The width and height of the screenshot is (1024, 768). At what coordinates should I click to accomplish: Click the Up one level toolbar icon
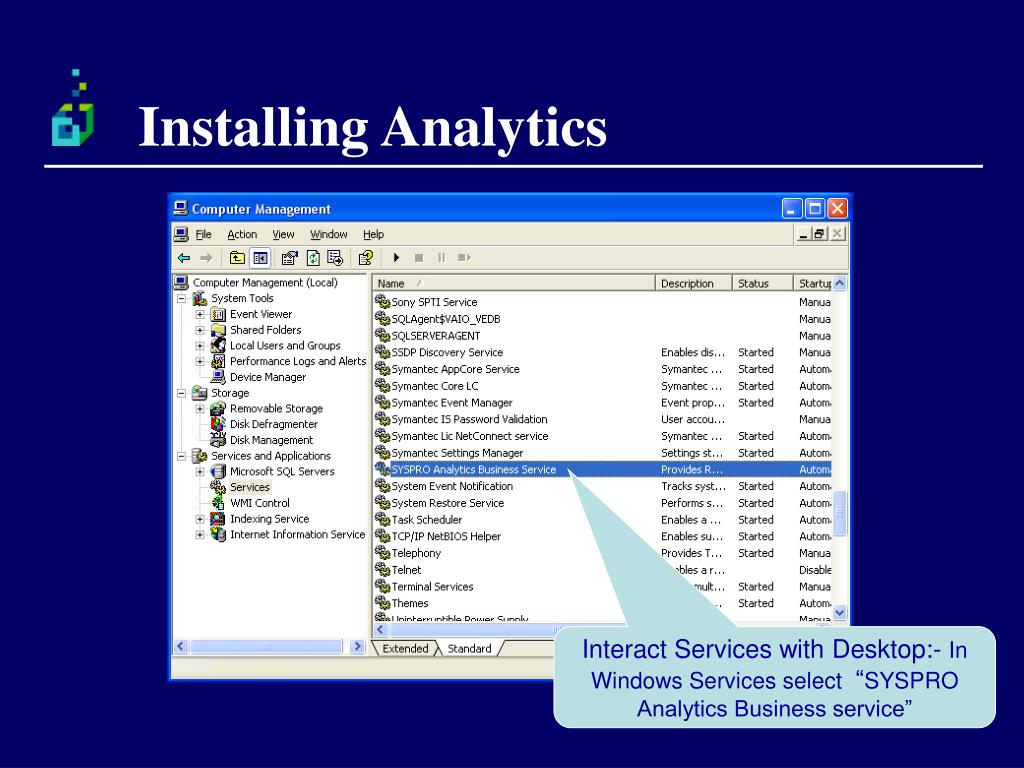click(237, 258)
